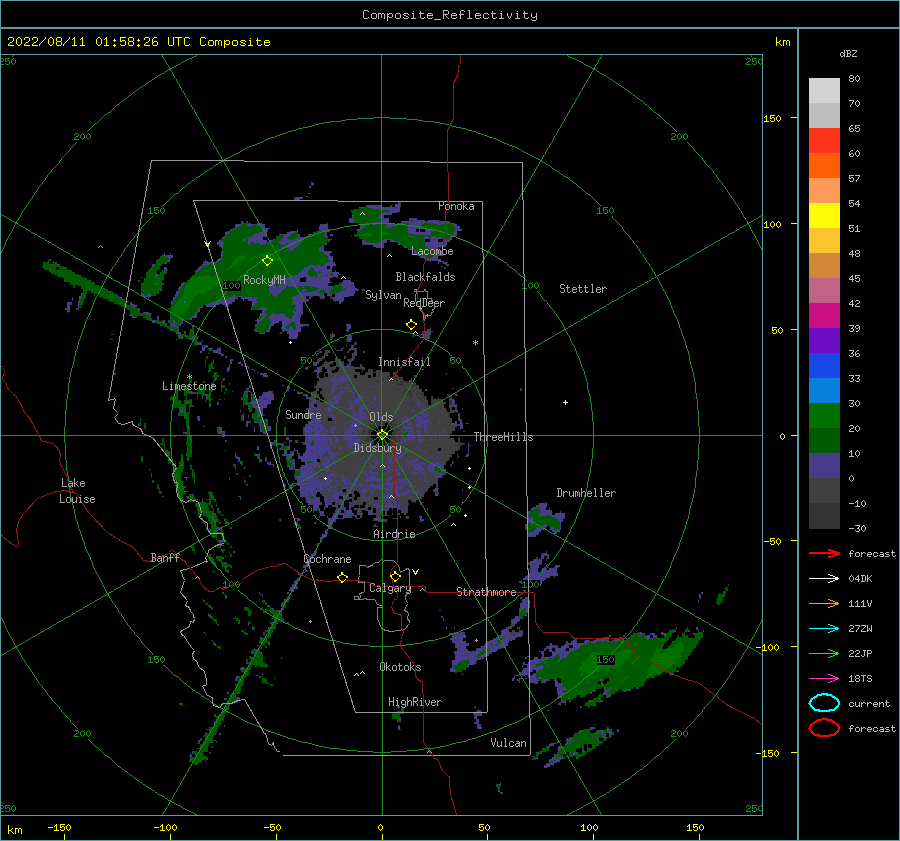Click the Drumheller town label

pos(586,493)
